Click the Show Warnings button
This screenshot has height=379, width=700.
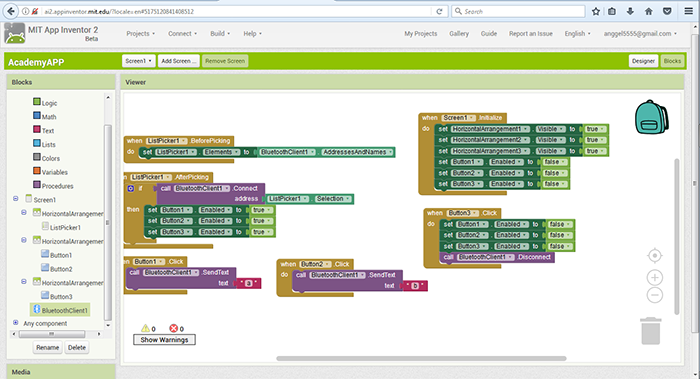coord(164,340)
